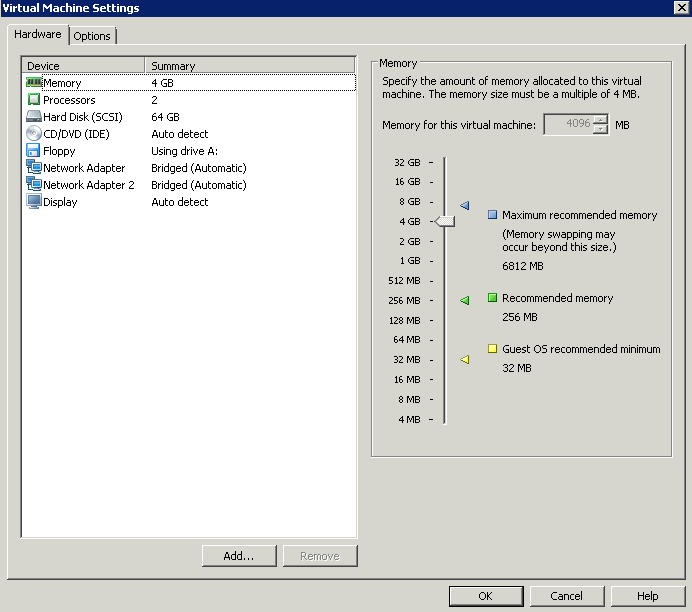Decrease memory with the spinner down arrow
The image size is (692, 612).
point(600,129)
